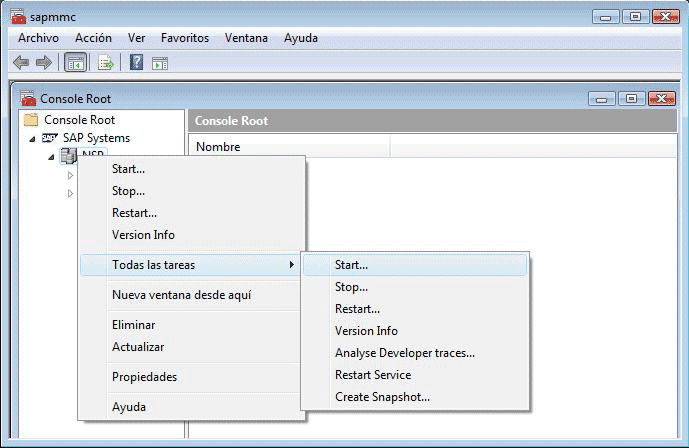The height and width of the screenshot is (448, 689).
Task: Click the Back arrow toolbar icon
Action: click(20, 63)
